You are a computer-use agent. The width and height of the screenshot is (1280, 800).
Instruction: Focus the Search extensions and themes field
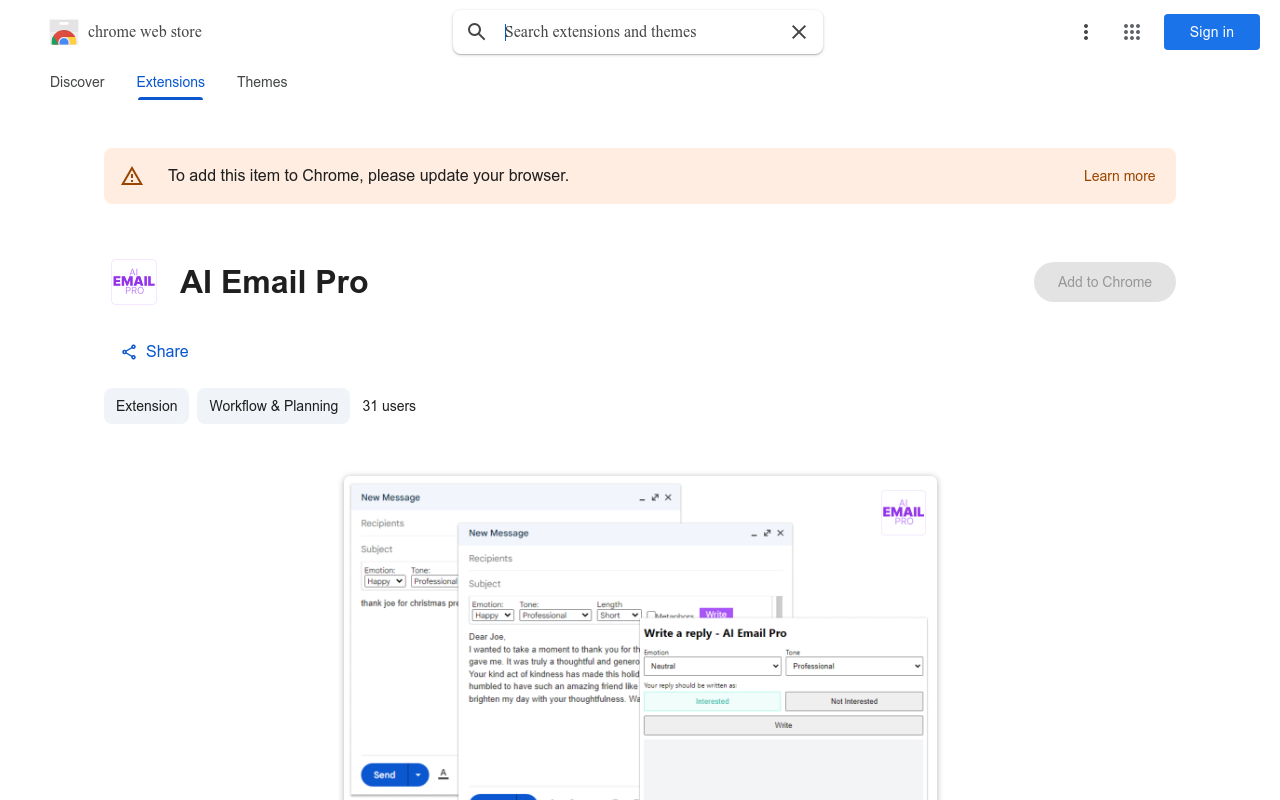click(640, 32)
